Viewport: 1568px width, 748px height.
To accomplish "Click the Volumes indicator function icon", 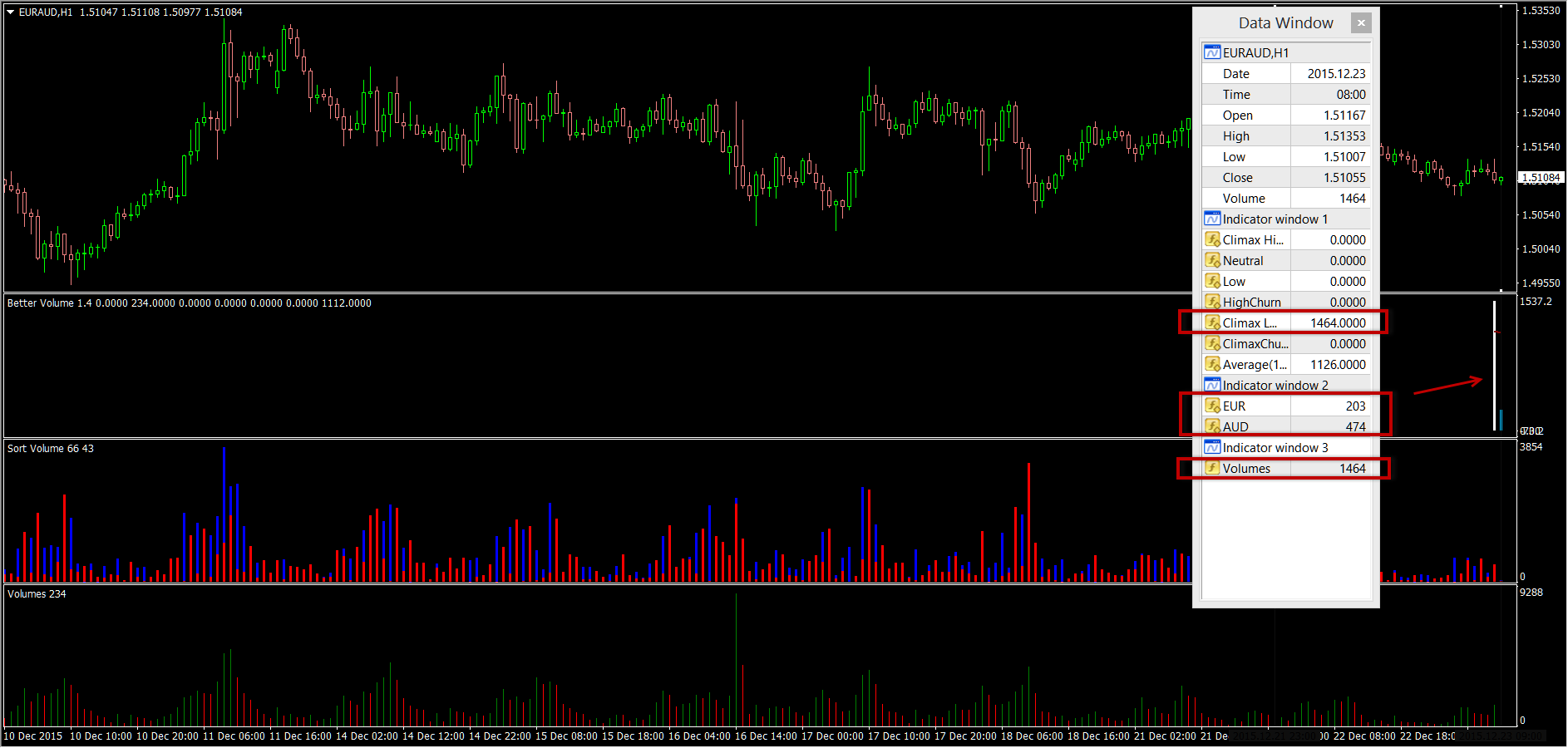I will (1212, 468).
